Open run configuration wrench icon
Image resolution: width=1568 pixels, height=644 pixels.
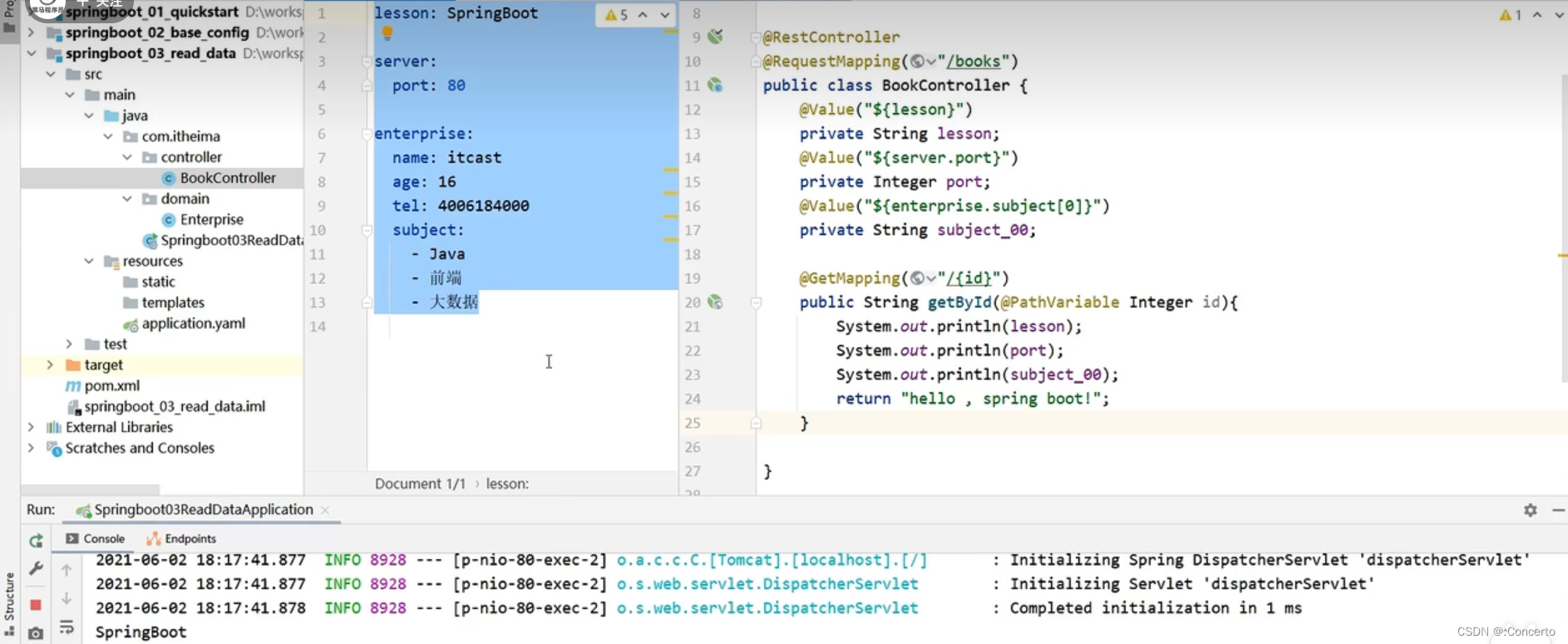pyautogui.click(x=36, y=569)
